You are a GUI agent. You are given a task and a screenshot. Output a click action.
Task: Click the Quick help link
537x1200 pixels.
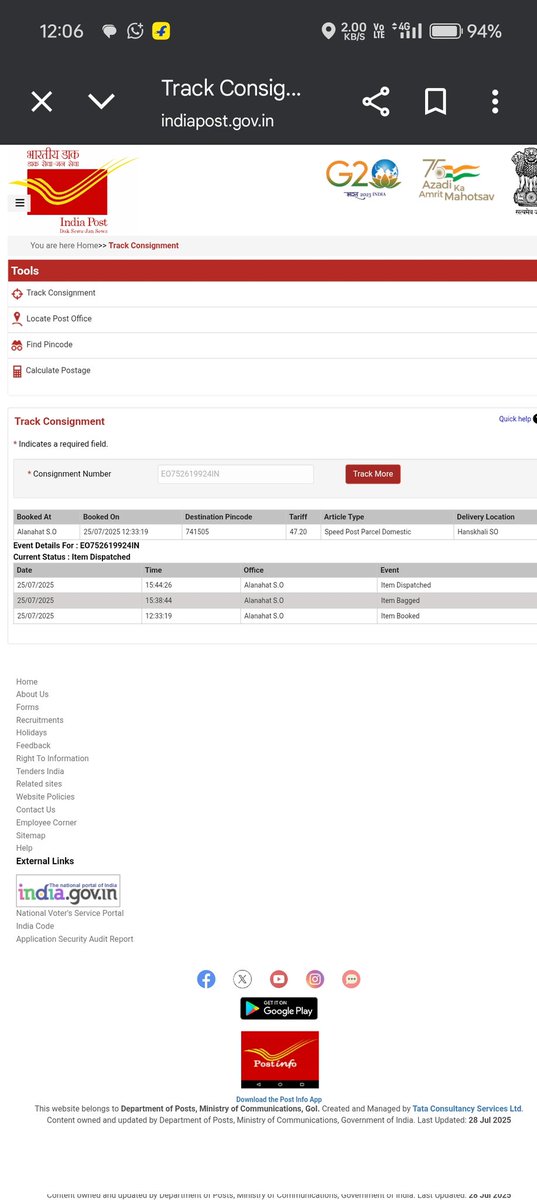pos(515,419)
